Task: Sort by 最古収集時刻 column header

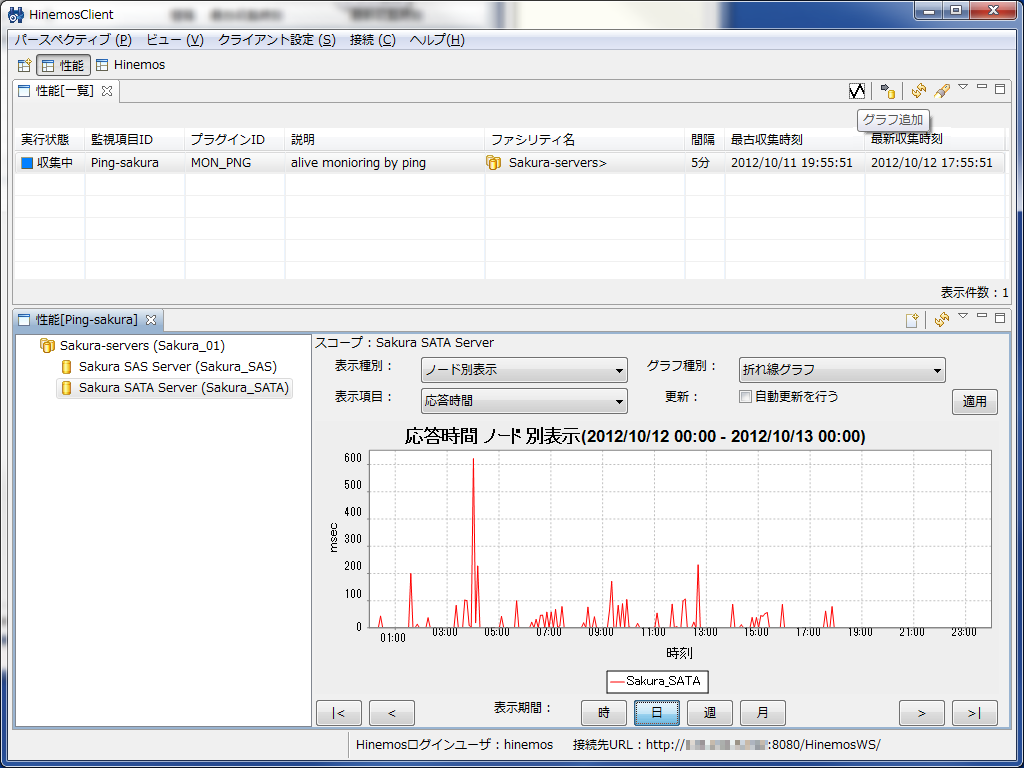Action: pos(795,140)
